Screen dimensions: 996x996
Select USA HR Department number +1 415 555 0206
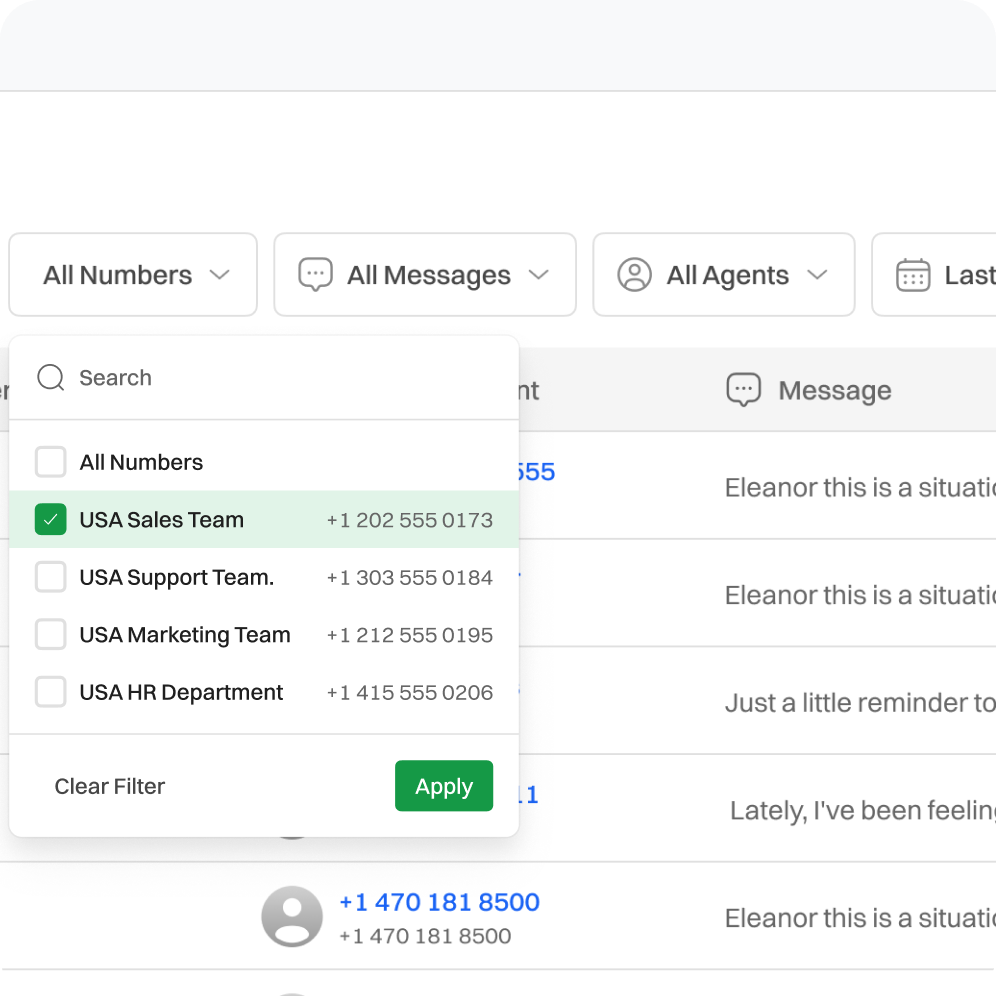(x=409, y=692)
